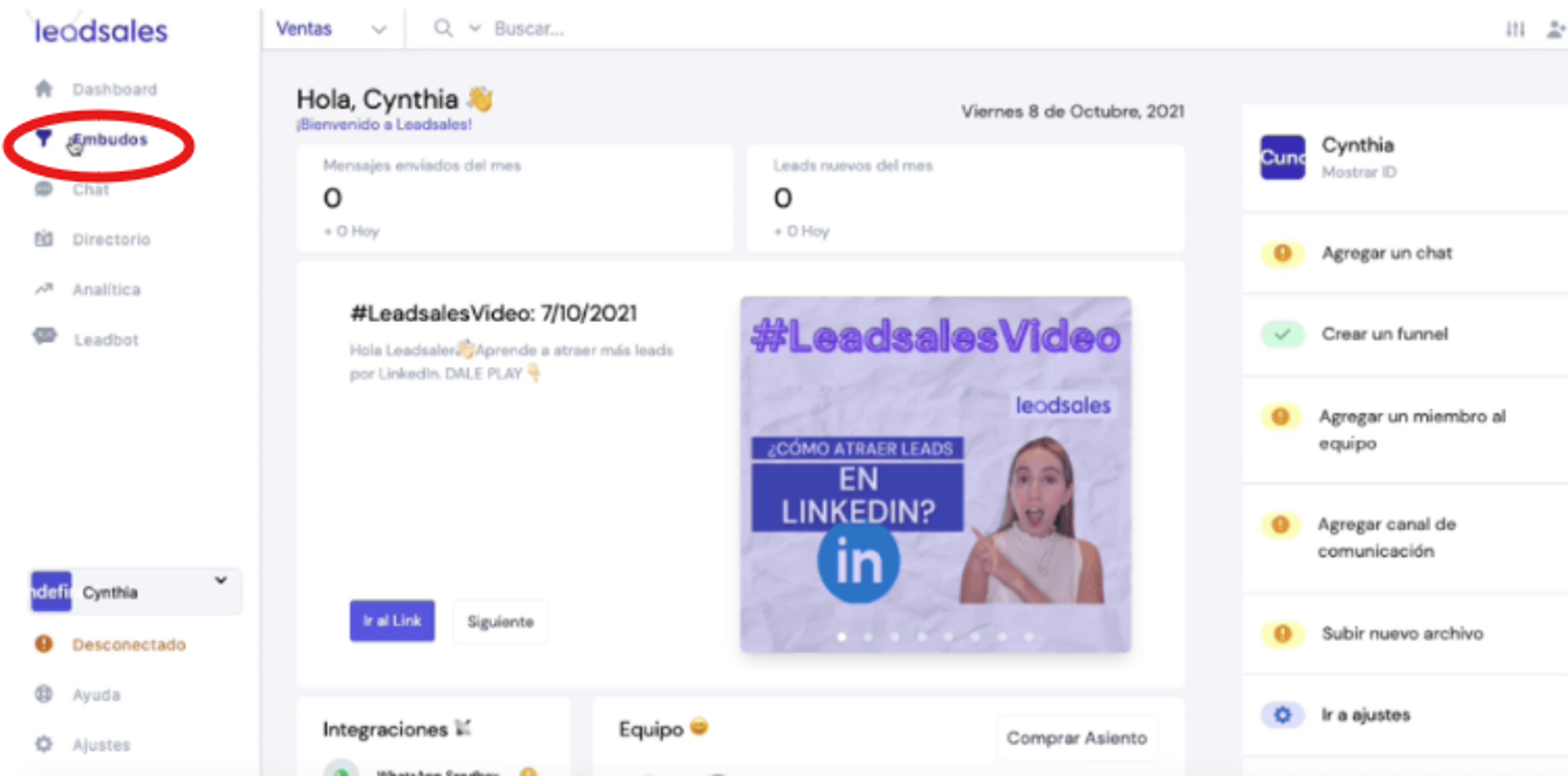Open the filter sliders icon in top bar

pyautogui.click(x=1515, y=29)
